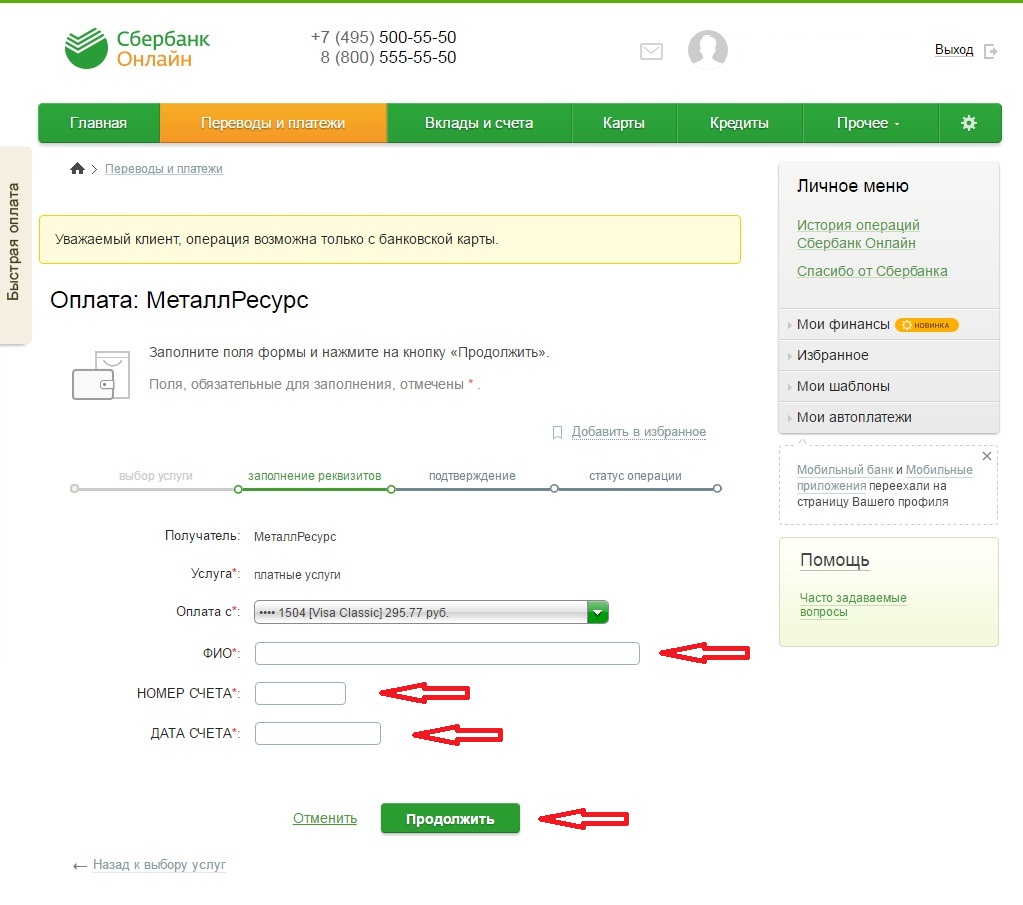This screenshot has height=905, width=1023.
Task: Follow Переводы и платежи breadcrumb link
Action: (164, 168)
